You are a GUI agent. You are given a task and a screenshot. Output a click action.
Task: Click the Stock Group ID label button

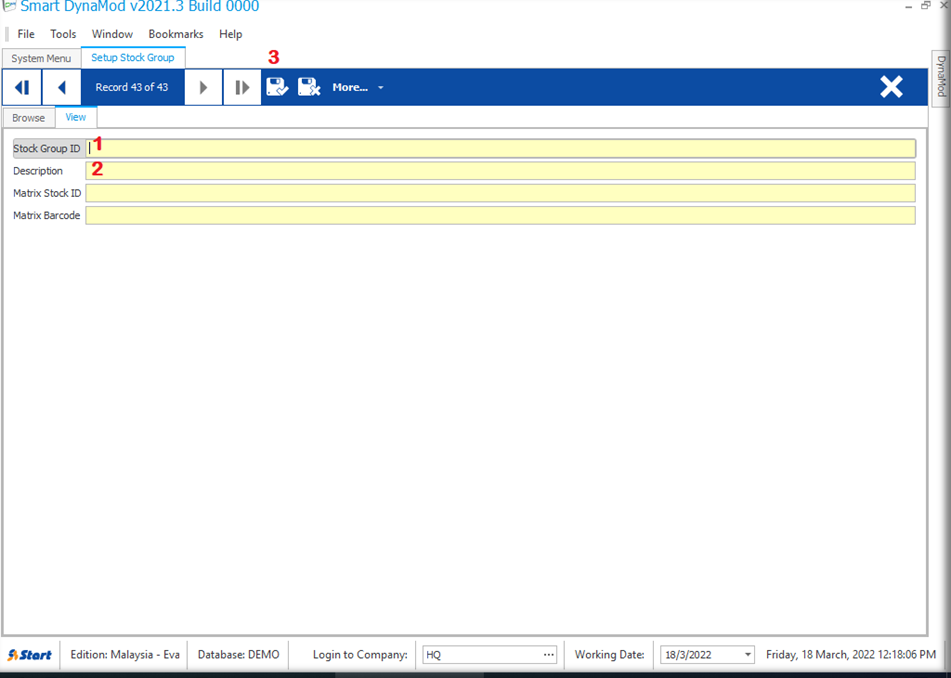47,149
